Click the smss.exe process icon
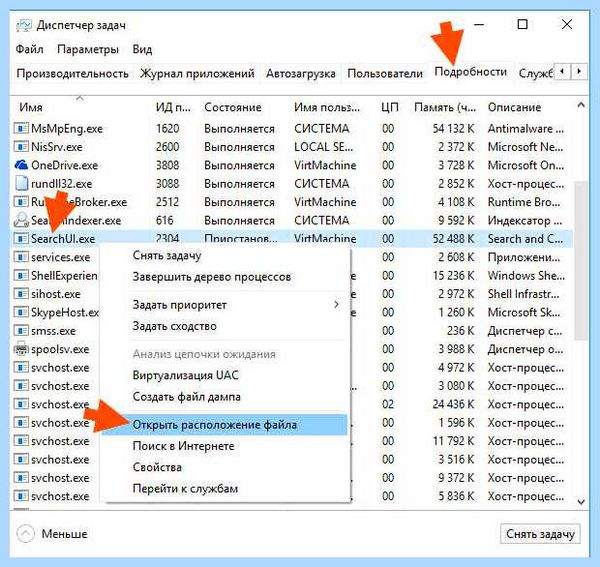 pyautogui.click(x=21, y=330)
